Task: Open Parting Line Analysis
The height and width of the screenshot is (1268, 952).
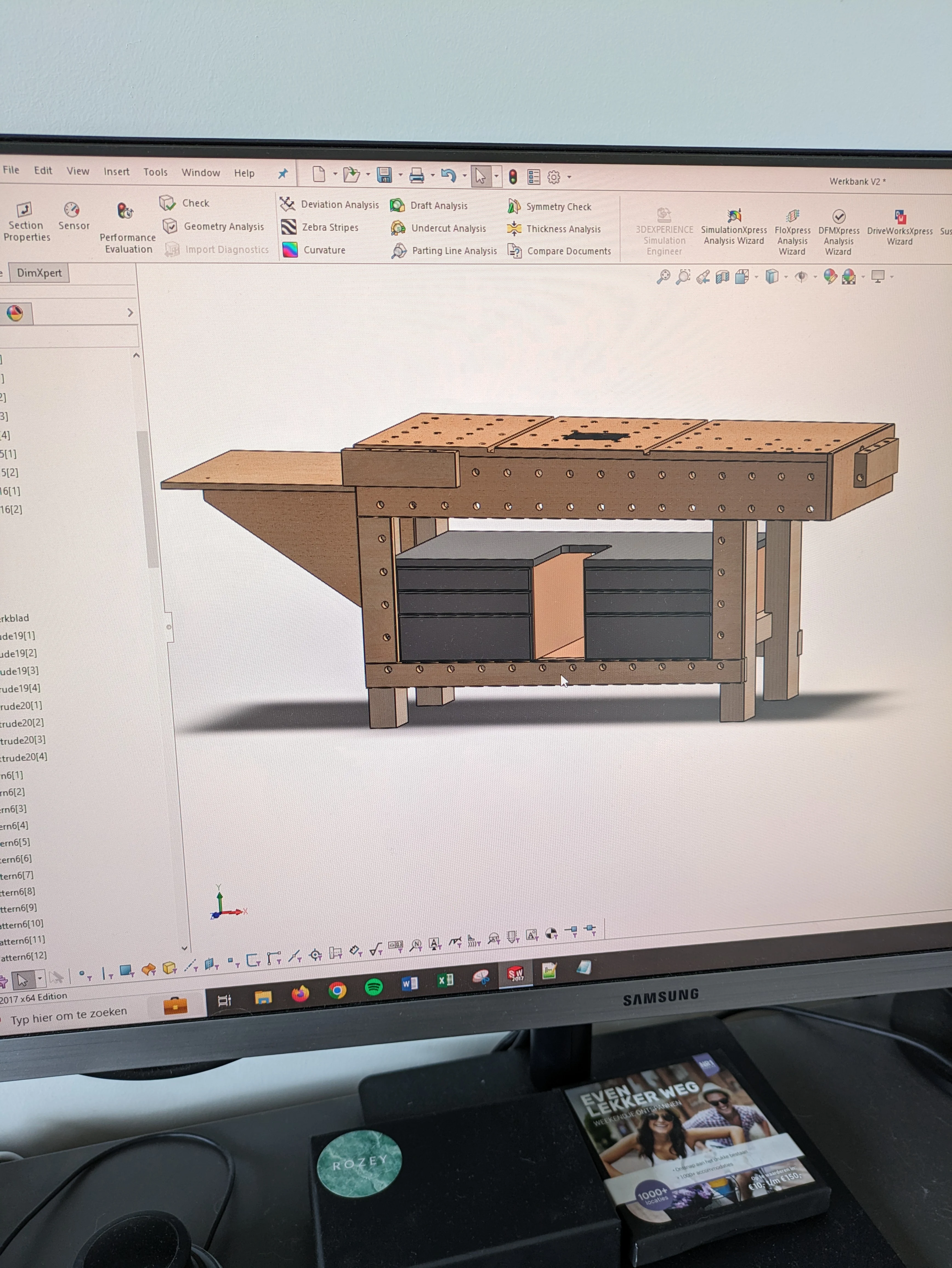Action: click(444, 251)
